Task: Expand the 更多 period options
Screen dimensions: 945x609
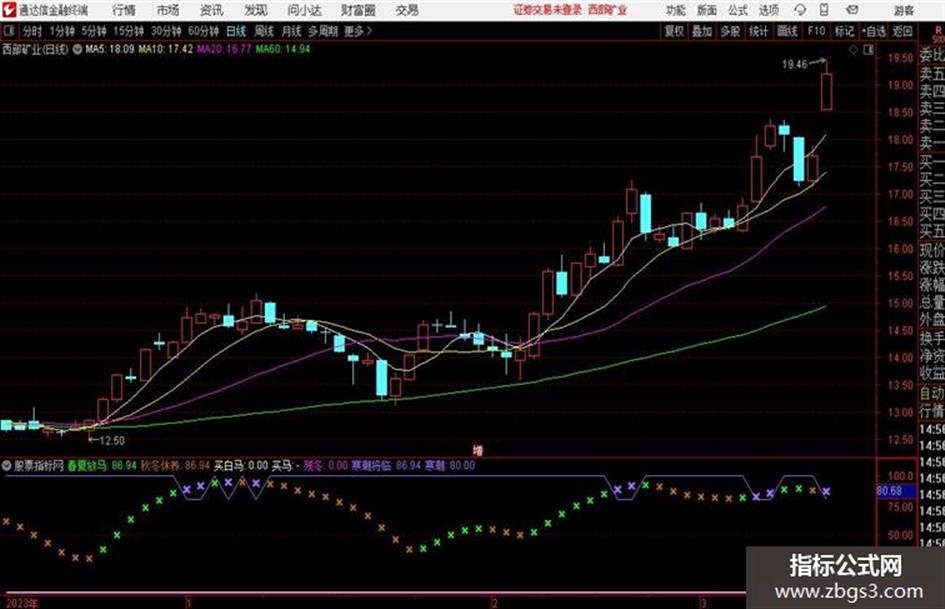Action: [x=358, y=31]
